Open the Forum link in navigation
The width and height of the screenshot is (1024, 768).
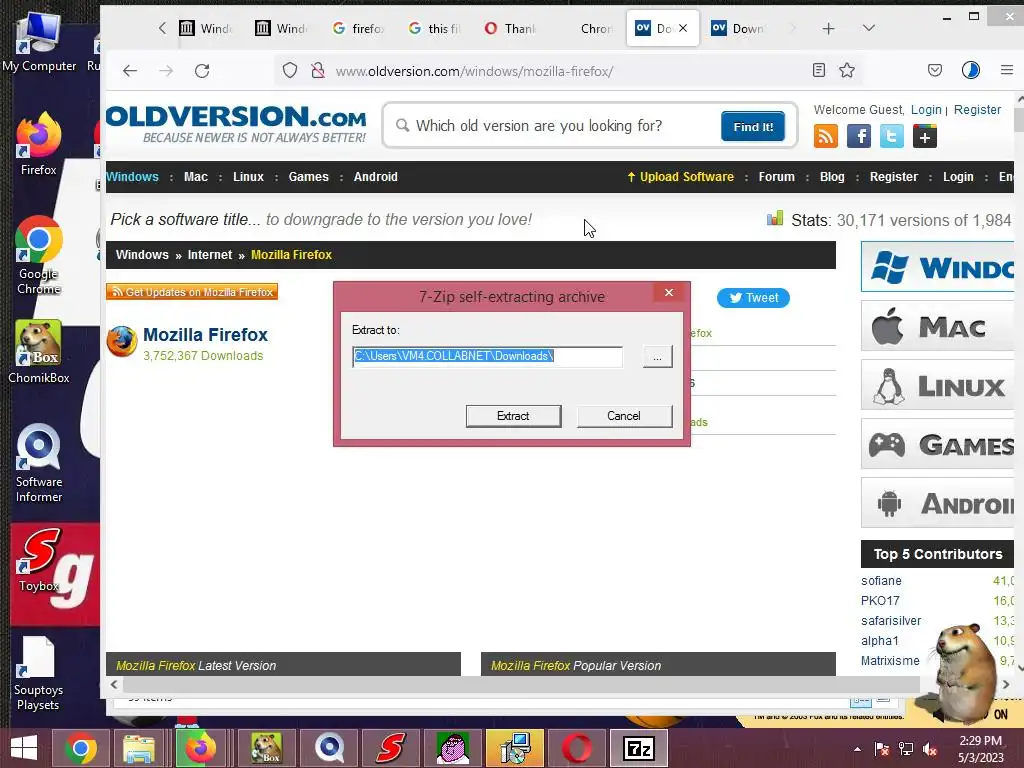(776, 177)
